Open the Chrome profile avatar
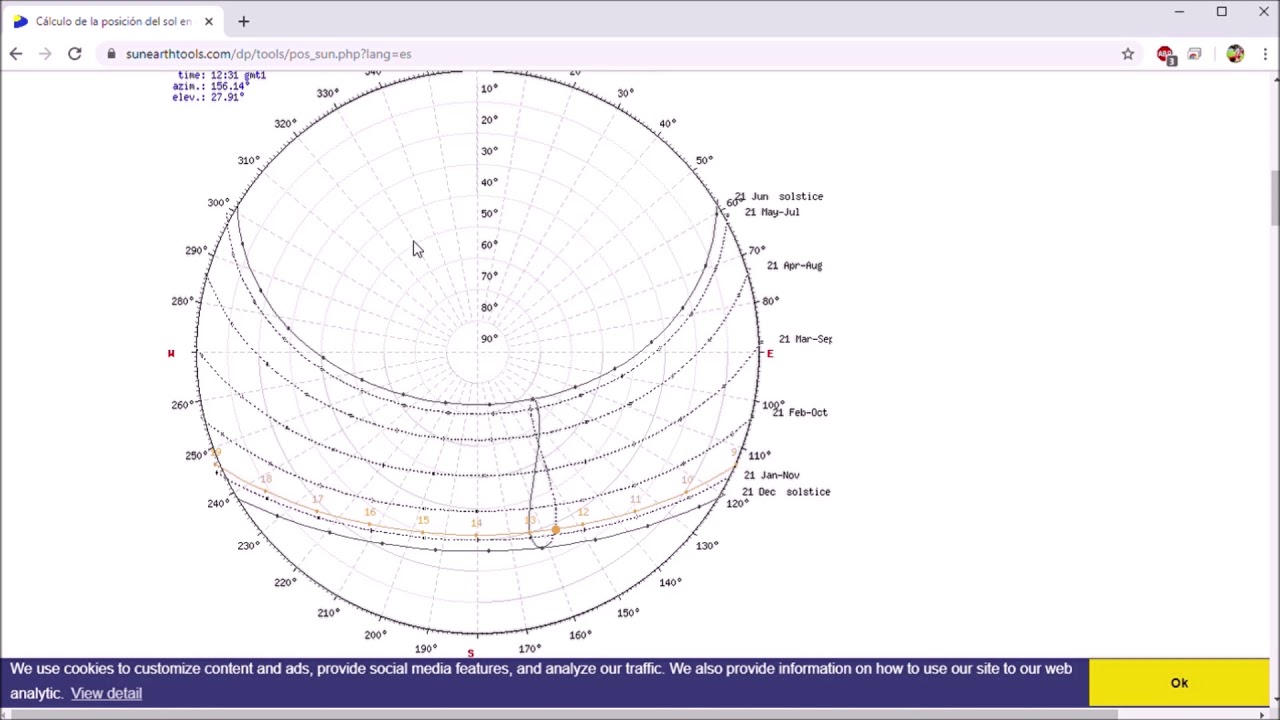 pos(1235,54)
